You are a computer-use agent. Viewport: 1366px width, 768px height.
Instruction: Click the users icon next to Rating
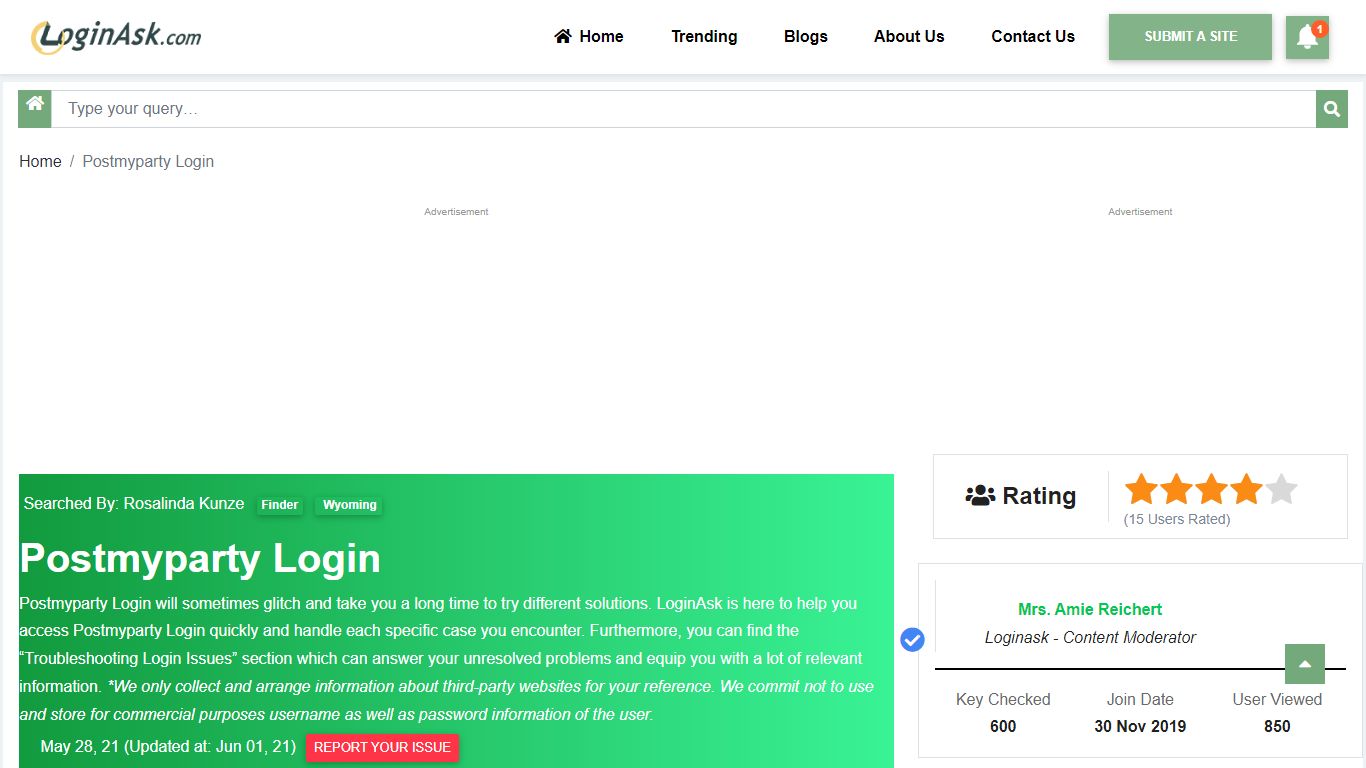coord(978,495)
